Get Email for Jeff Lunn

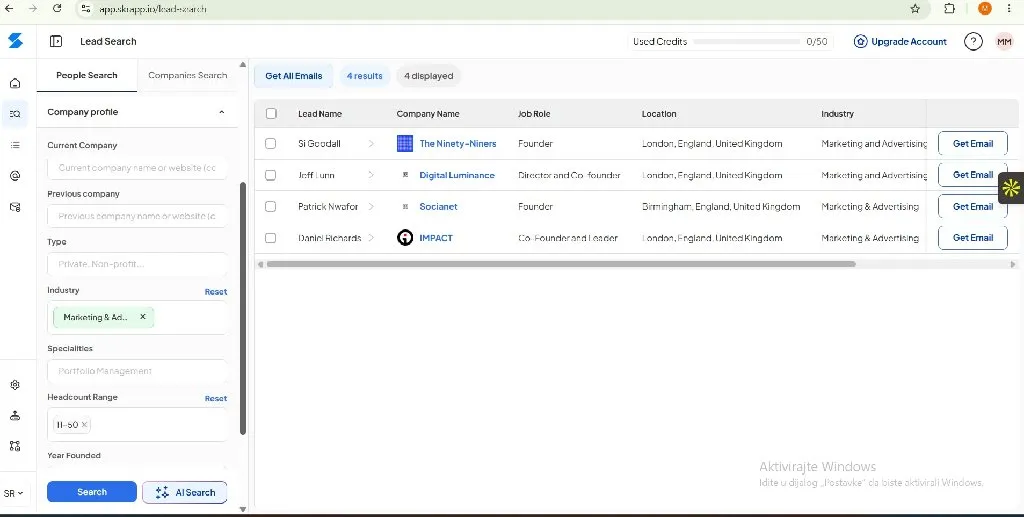[x=972, y=175]
